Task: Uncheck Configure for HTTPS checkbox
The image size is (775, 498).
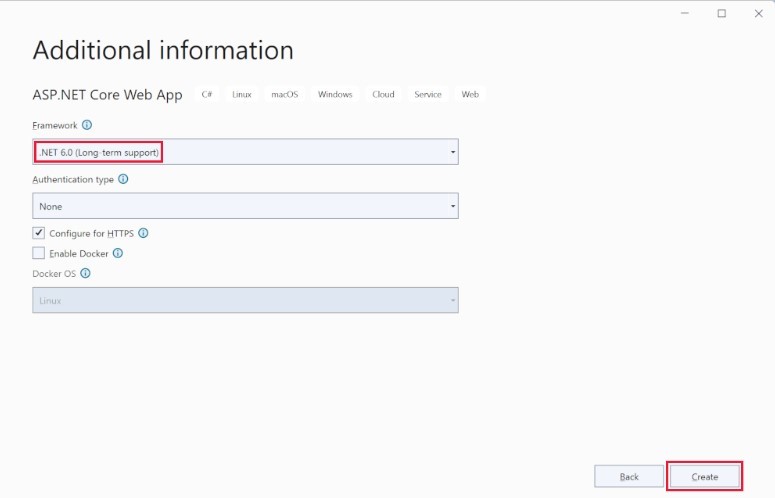Action: pos(39,233)
